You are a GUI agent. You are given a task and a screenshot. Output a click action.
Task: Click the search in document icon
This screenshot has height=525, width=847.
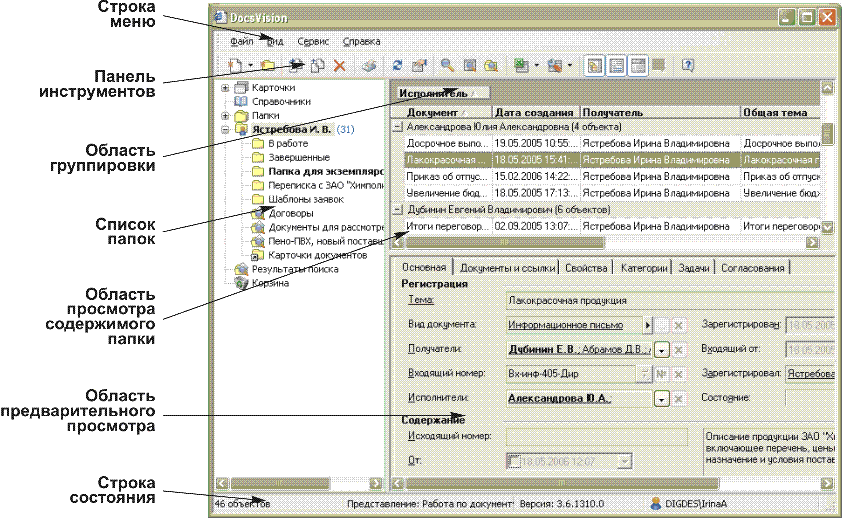pos(469,66)
